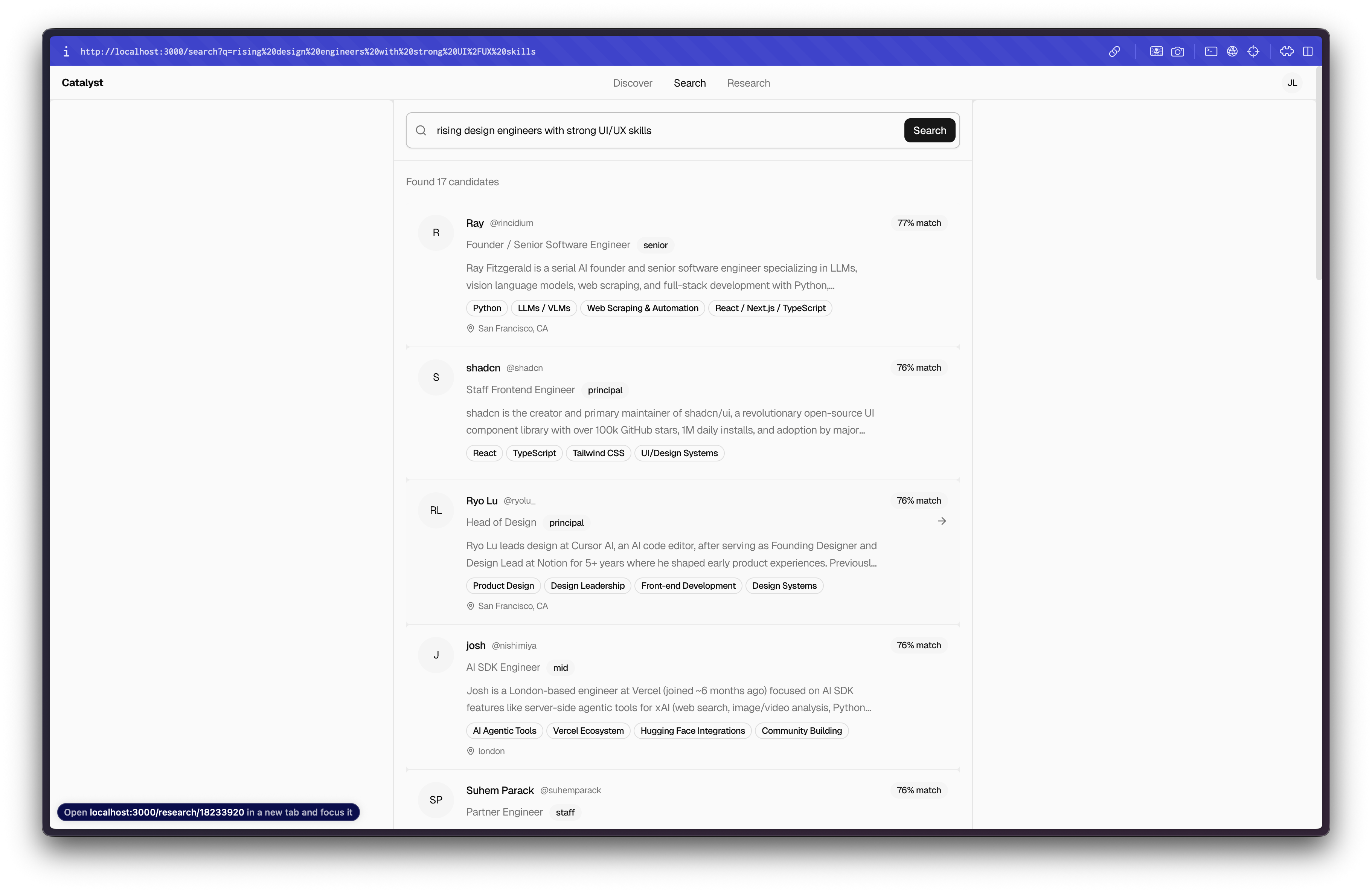Click the copy link chain icon

pos(1114,51)
